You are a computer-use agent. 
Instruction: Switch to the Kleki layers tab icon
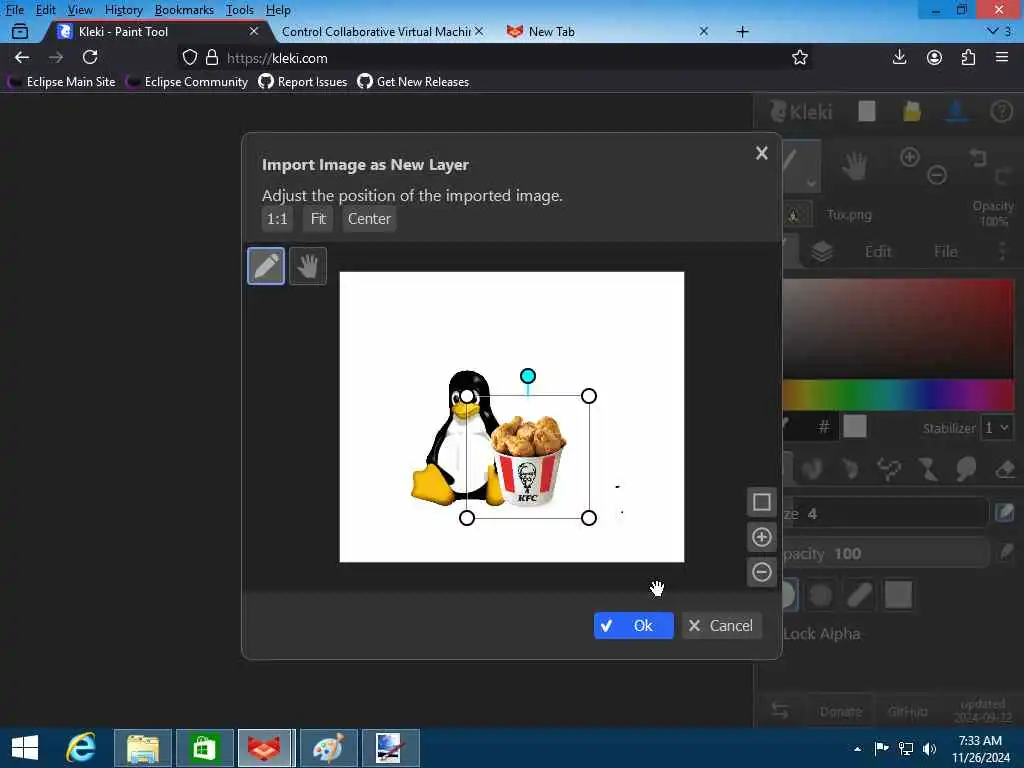pyautogui.click(x=822, y=251)
